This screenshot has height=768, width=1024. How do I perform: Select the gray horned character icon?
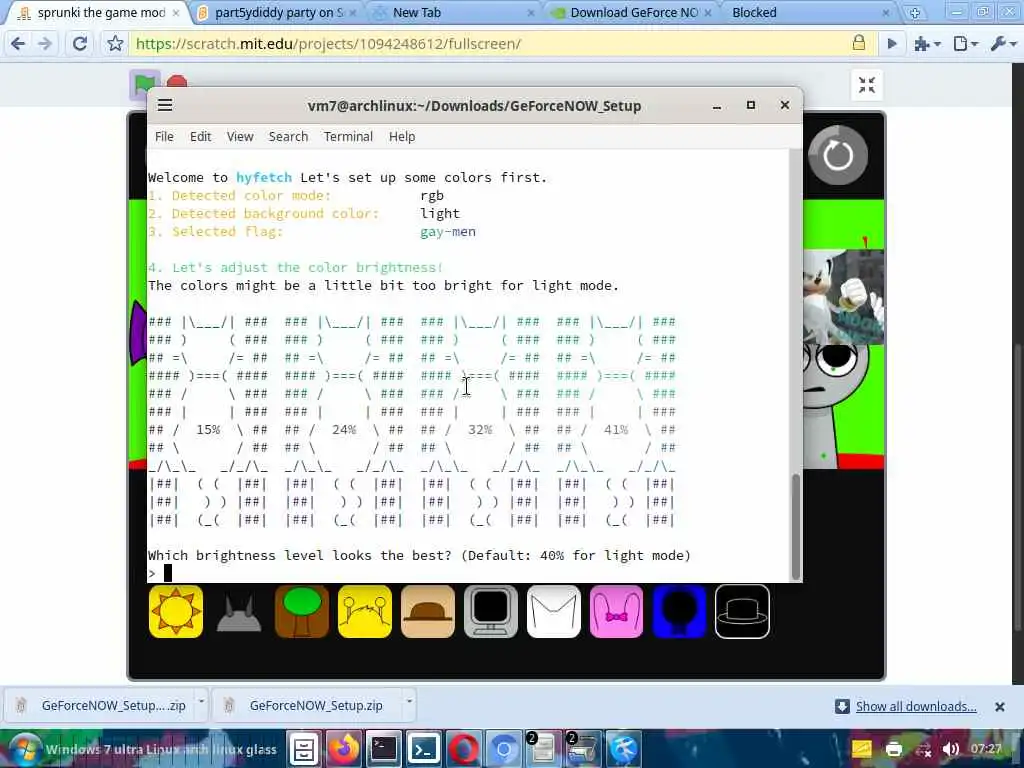239,613
